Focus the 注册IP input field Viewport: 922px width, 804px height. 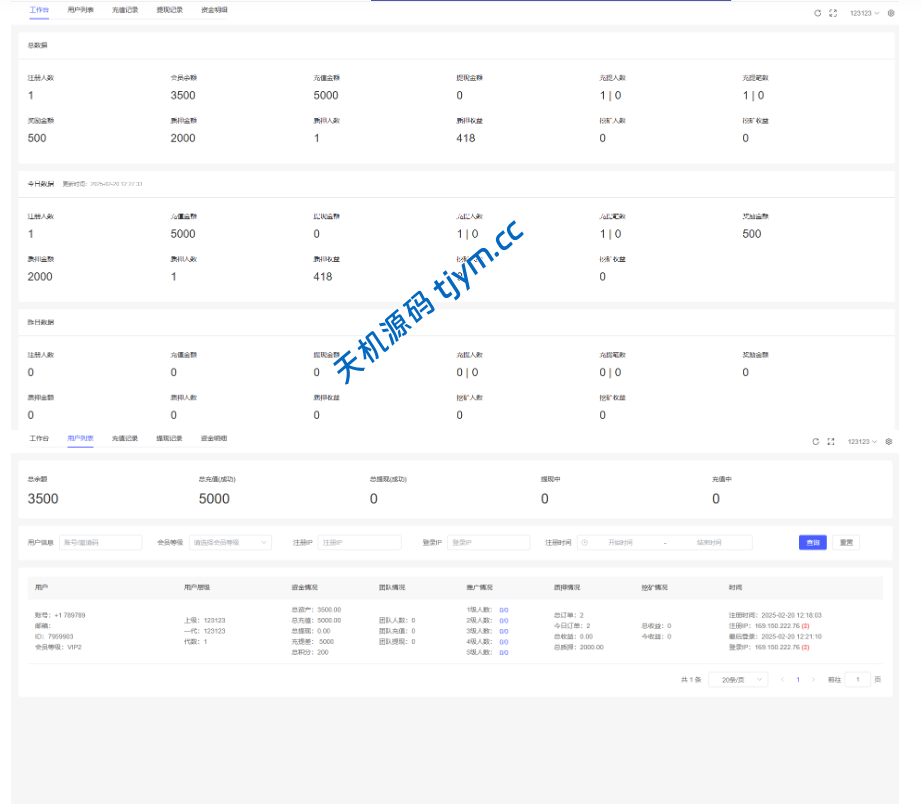point(359,542)
